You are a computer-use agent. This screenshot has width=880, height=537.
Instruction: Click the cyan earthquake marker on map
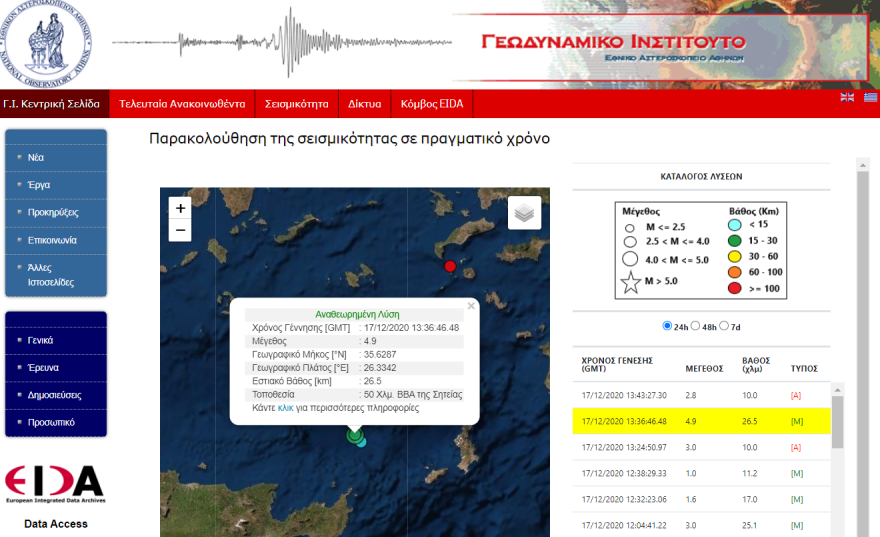click(362, 442)
